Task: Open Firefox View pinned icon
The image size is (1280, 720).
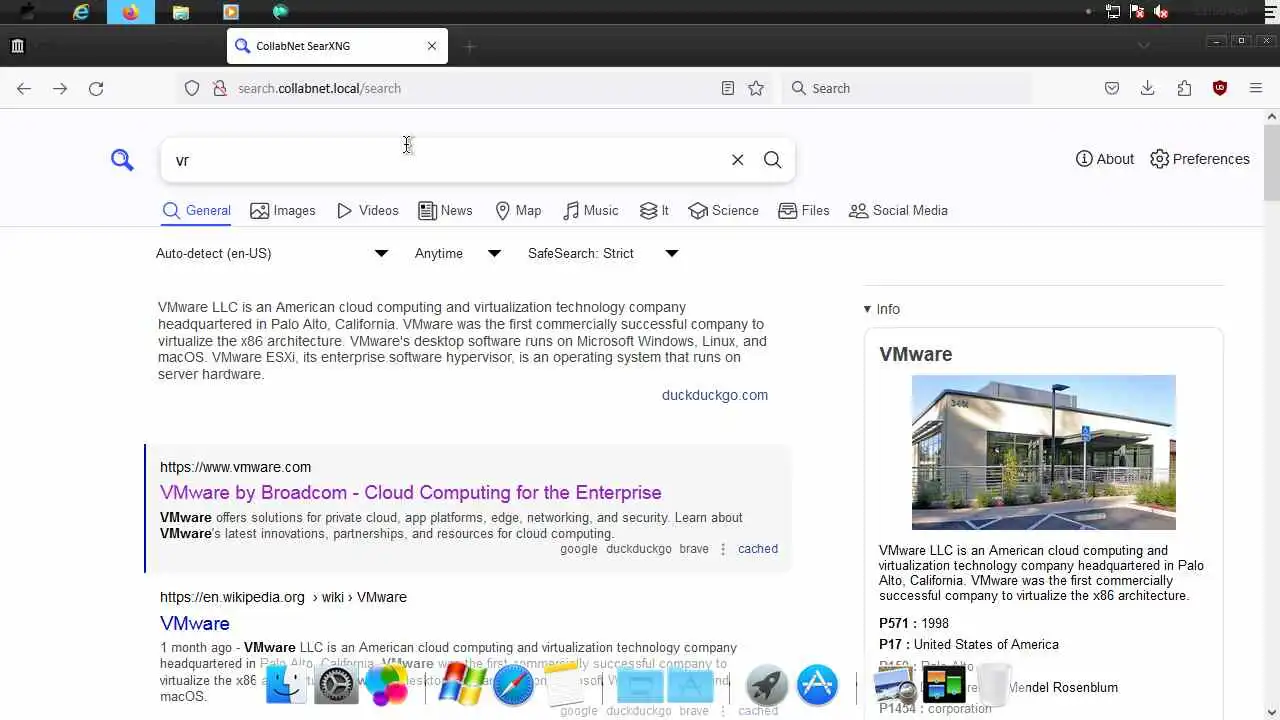Action: pos(17,46)
